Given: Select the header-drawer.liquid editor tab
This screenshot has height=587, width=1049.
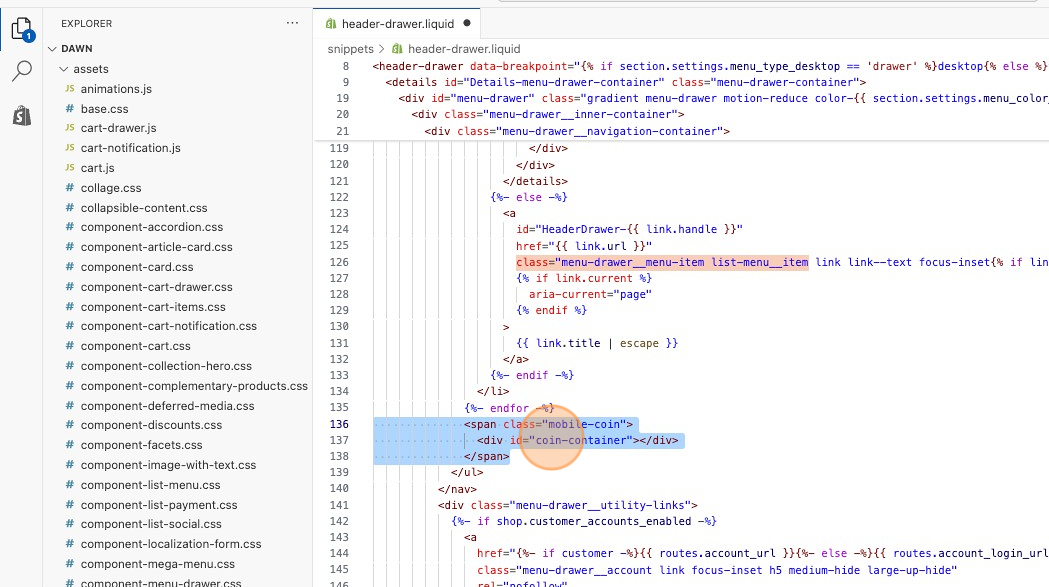Looking at the screenshot, I should (397, 23).
